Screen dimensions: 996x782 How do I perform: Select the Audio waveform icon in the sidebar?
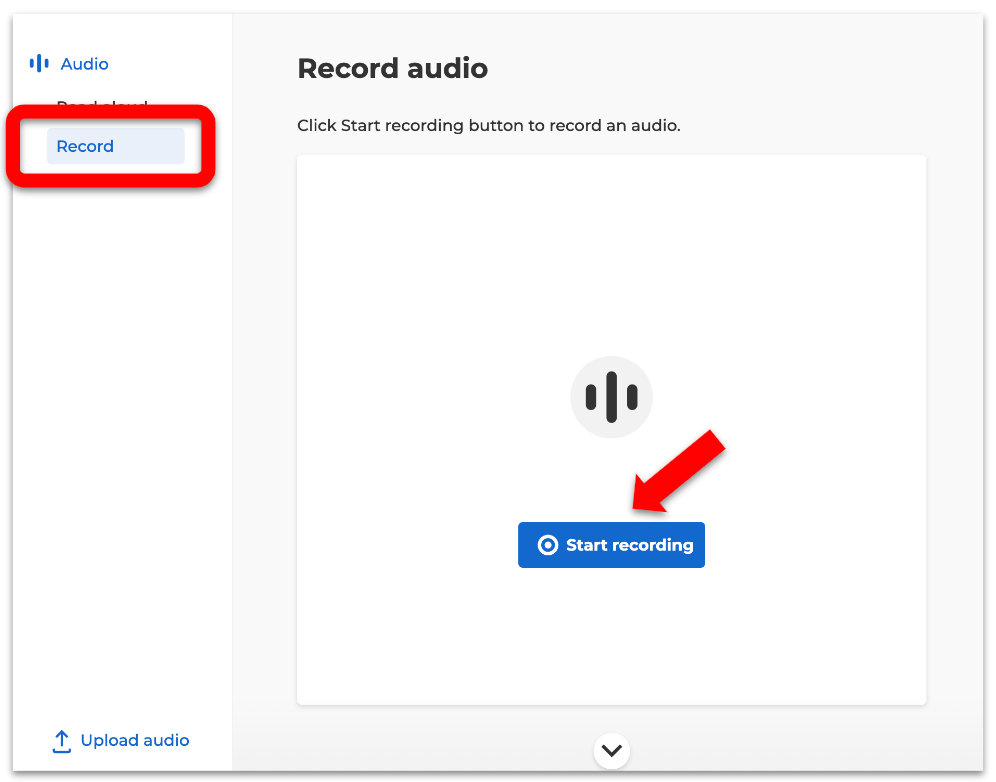point(37,63)
